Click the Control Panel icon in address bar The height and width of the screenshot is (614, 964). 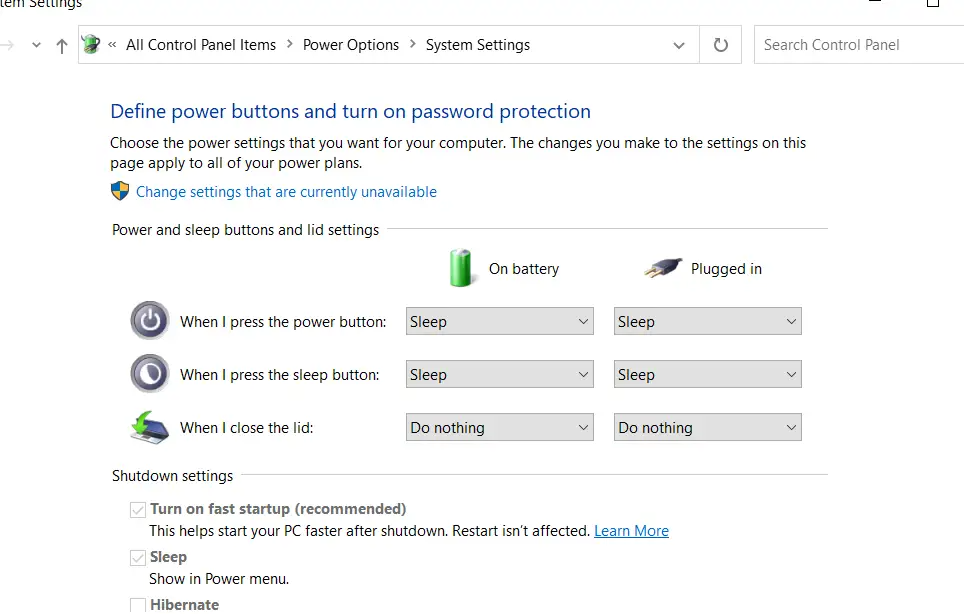tap(91, 45)
